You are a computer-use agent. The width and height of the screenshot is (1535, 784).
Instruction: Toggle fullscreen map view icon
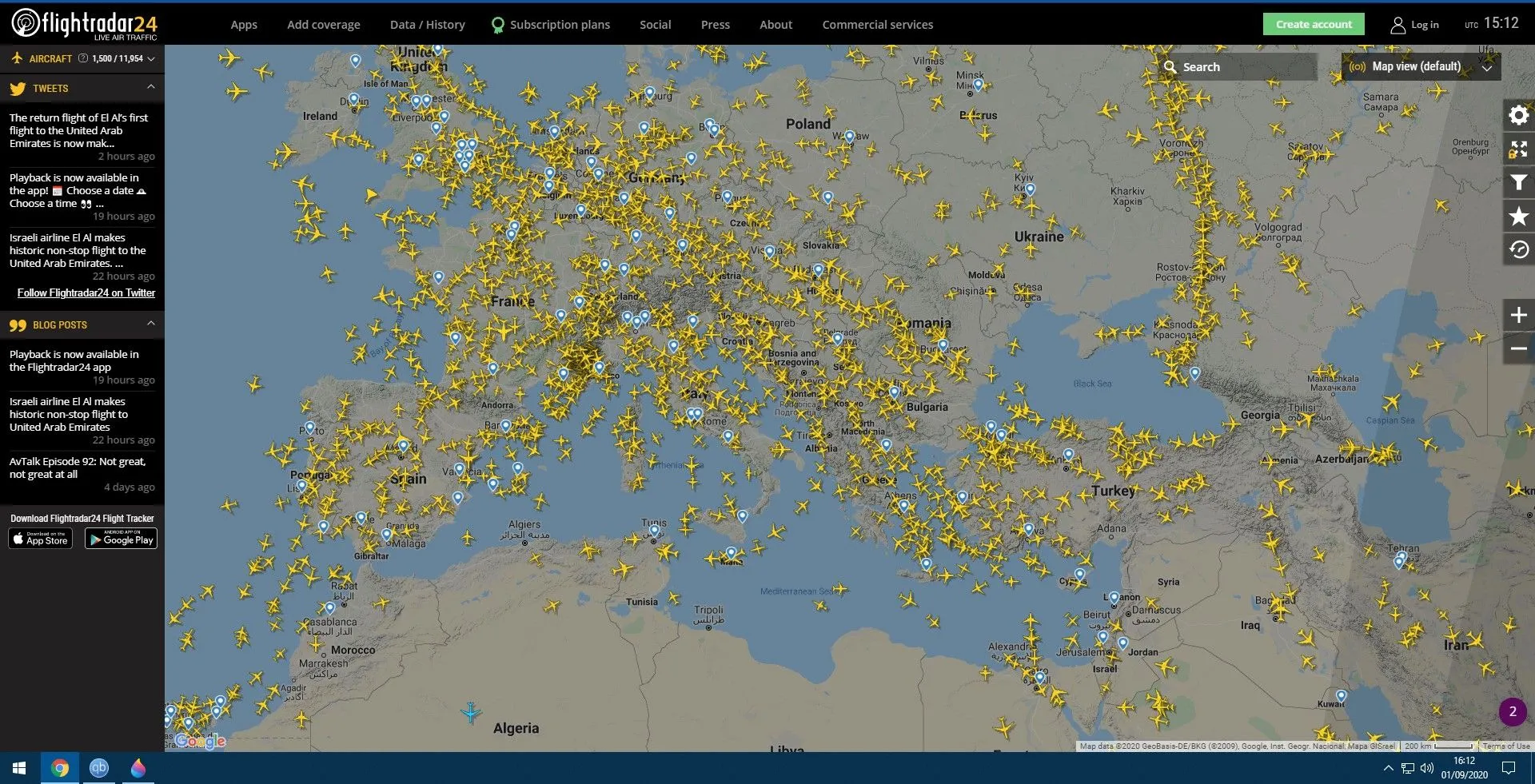tap(1518, 149)
